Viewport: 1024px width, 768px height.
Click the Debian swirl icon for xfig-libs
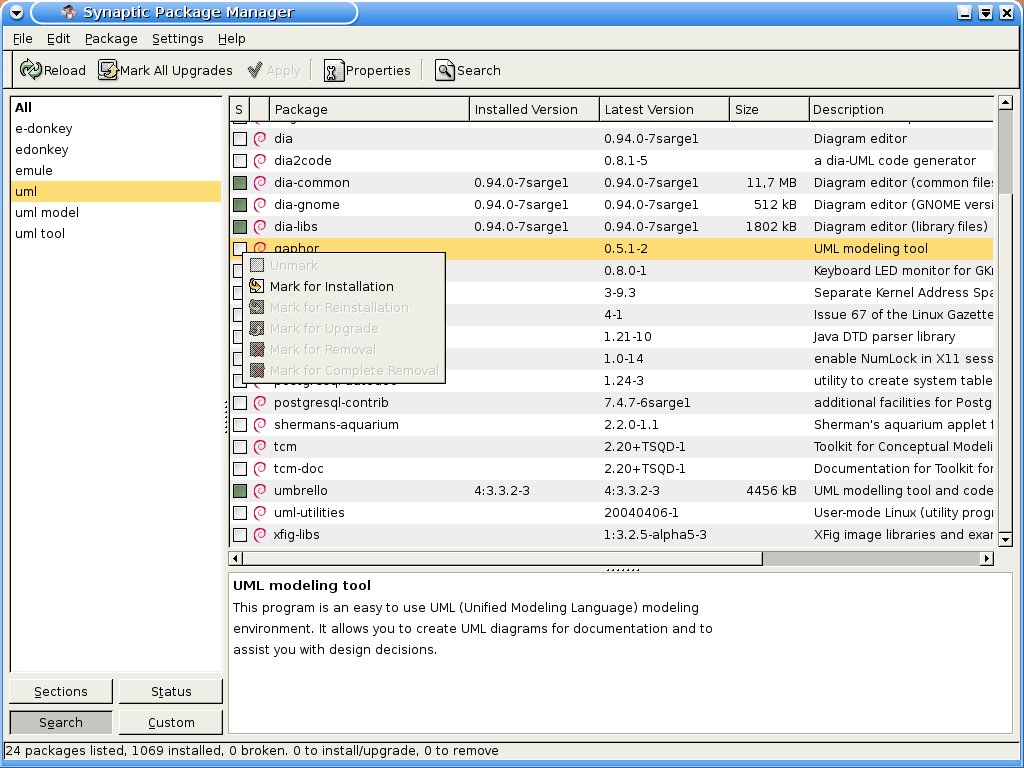tap(260, 535)
